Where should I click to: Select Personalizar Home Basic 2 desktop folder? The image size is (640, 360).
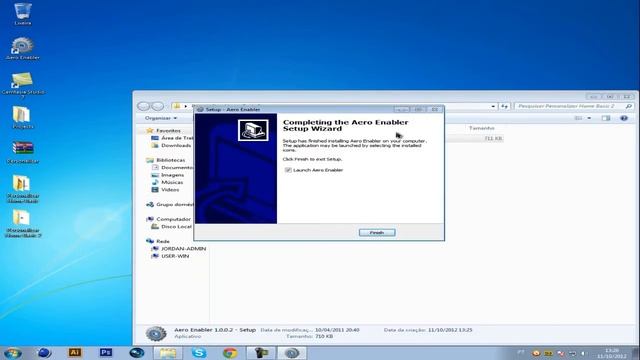(23, 223)
